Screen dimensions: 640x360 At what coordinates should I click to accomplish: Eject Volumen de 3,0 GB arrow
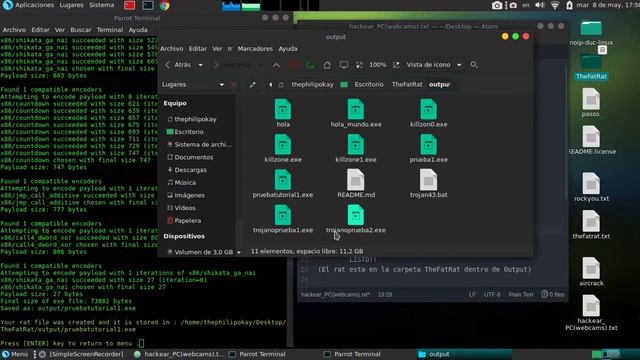pyautogui.click(x=239, y=252)
